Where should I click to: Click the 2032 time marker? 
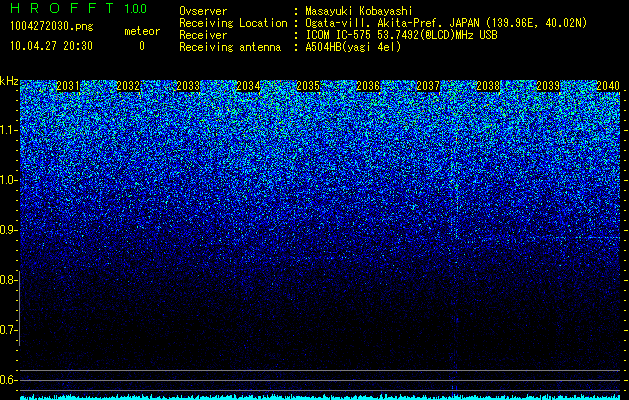(x=128, y=86)
